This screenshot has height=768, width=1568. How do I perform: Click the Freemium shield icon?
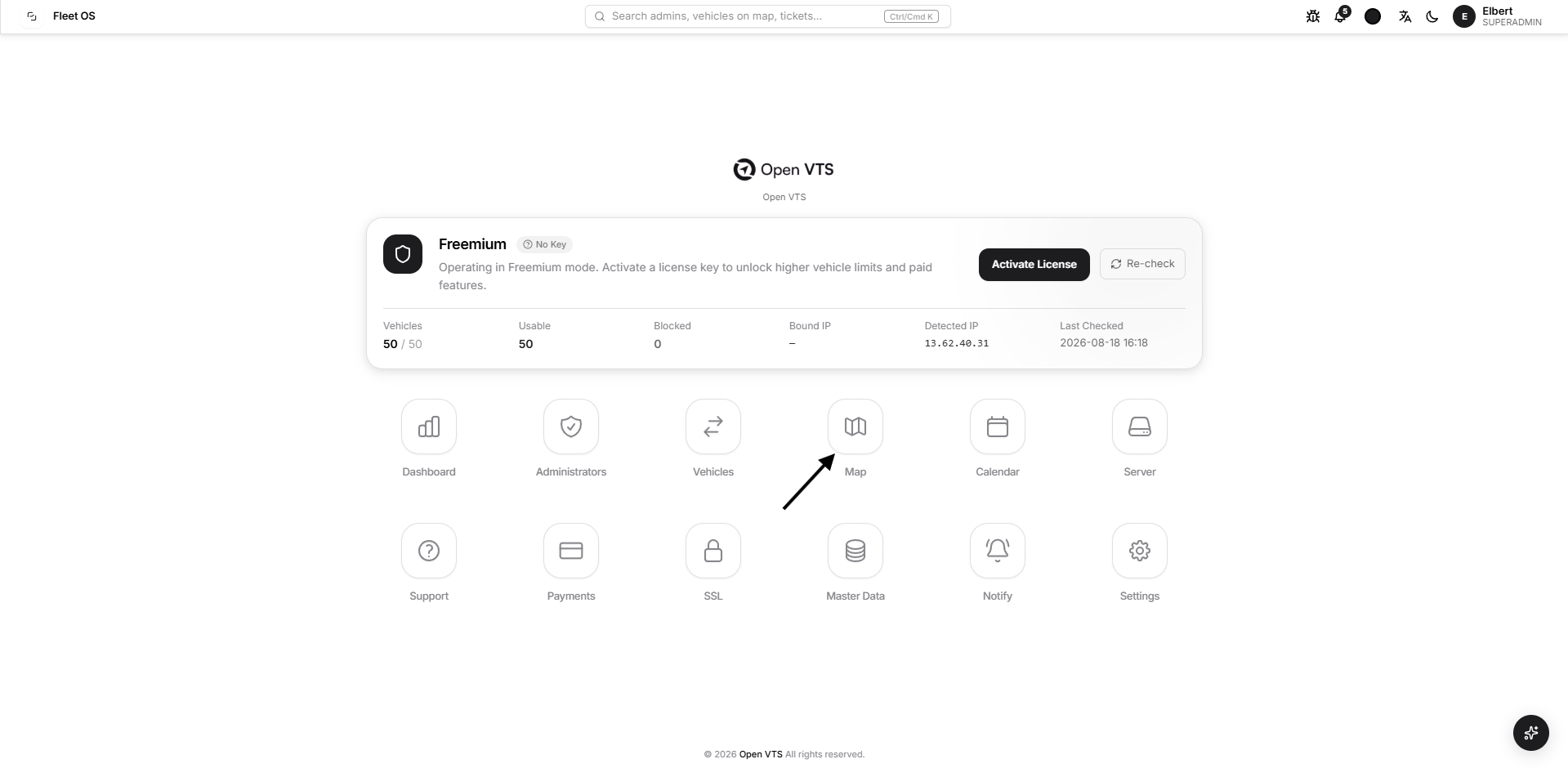(x=403, y=254)
